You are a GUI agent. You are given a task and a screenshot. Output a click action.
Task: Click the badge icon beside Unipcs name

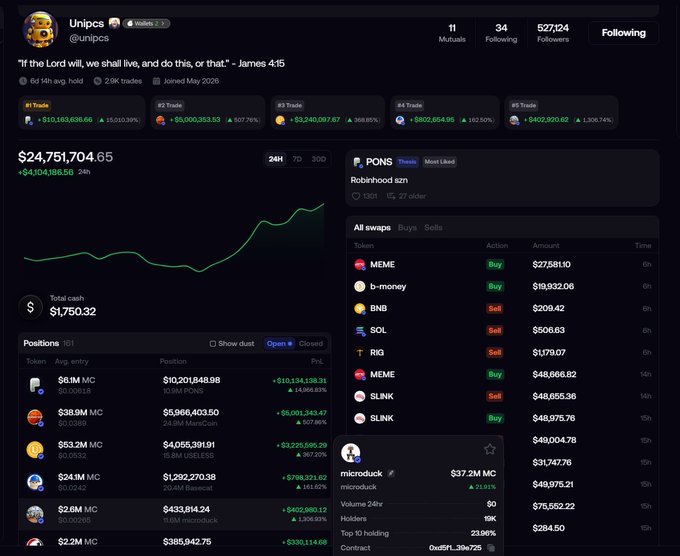pos(114,23)
